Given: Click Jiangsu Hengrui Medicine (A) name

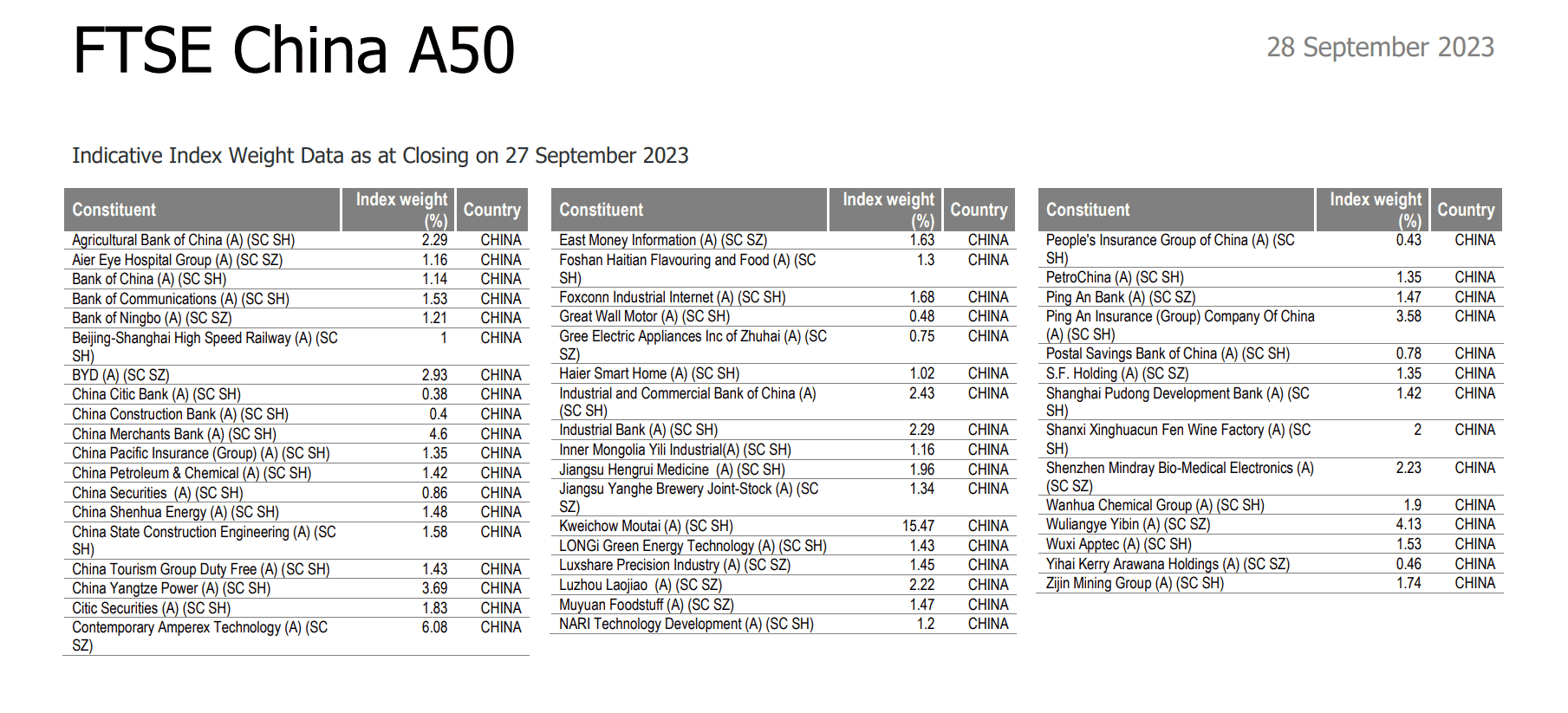Looking at the screenshot, I should point(673,470).
